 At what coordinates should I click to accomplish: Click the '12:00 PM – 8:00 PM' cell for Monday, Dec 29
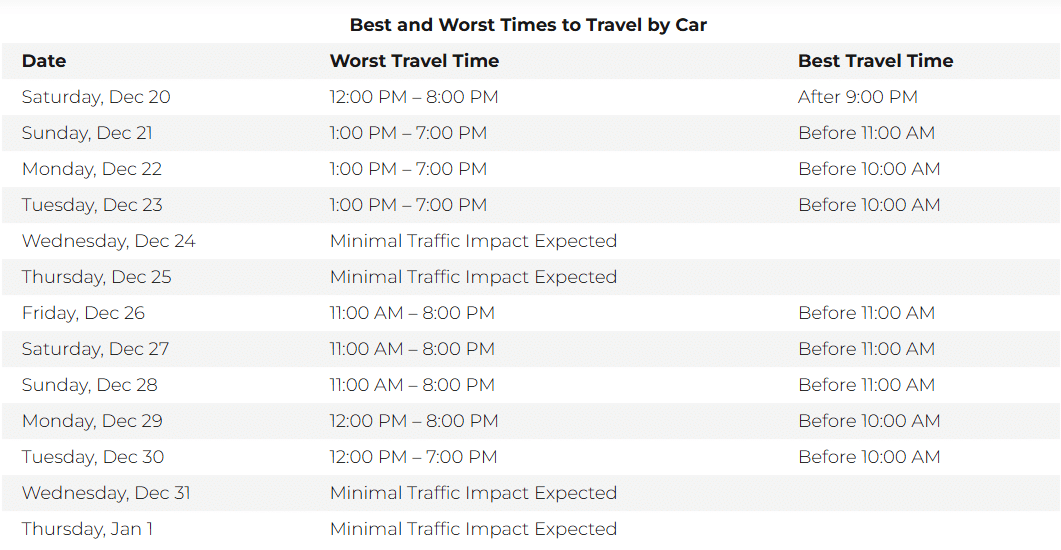[x=414, y=421]
